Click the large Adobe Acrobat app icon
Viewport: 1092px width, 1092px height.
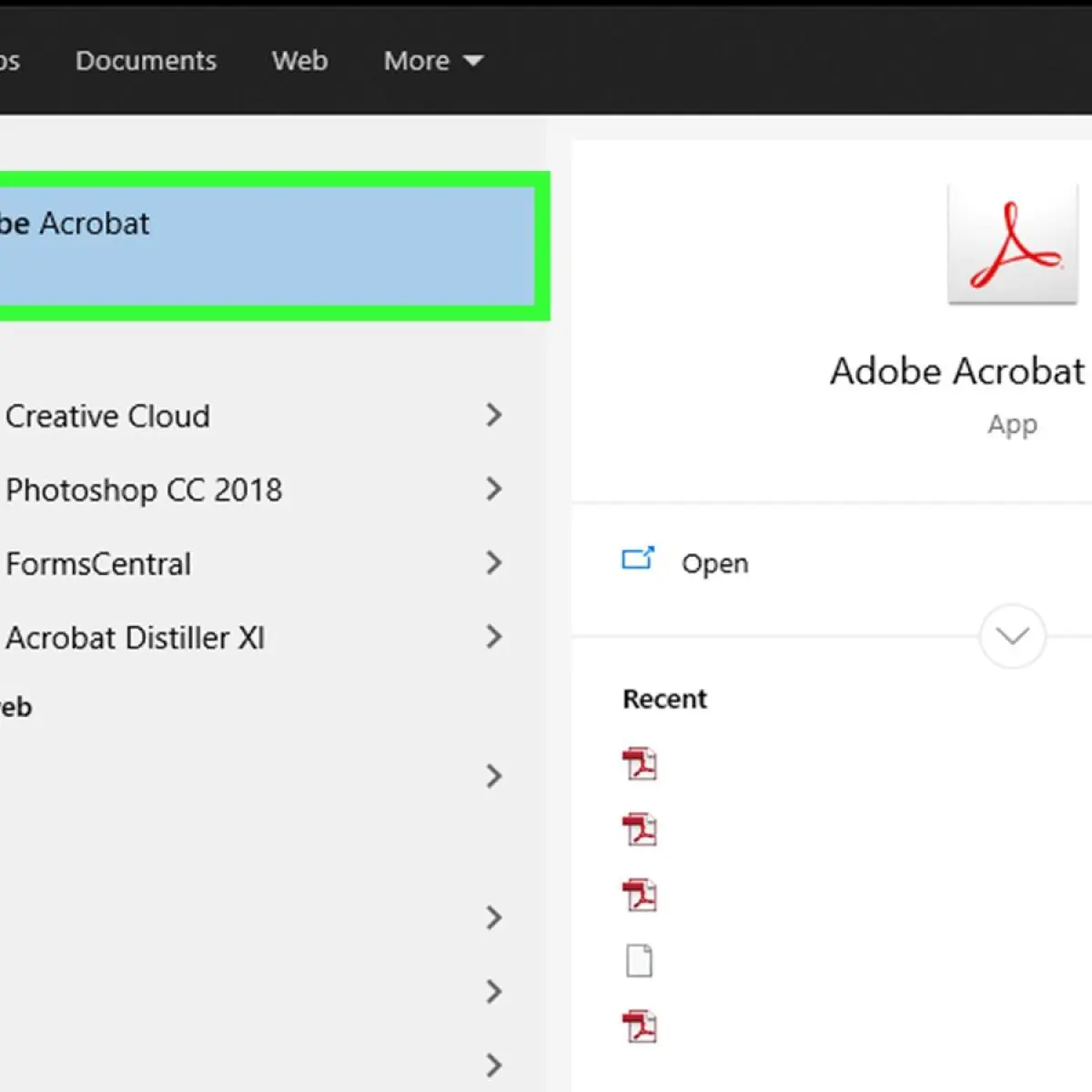coord(1013,245)
